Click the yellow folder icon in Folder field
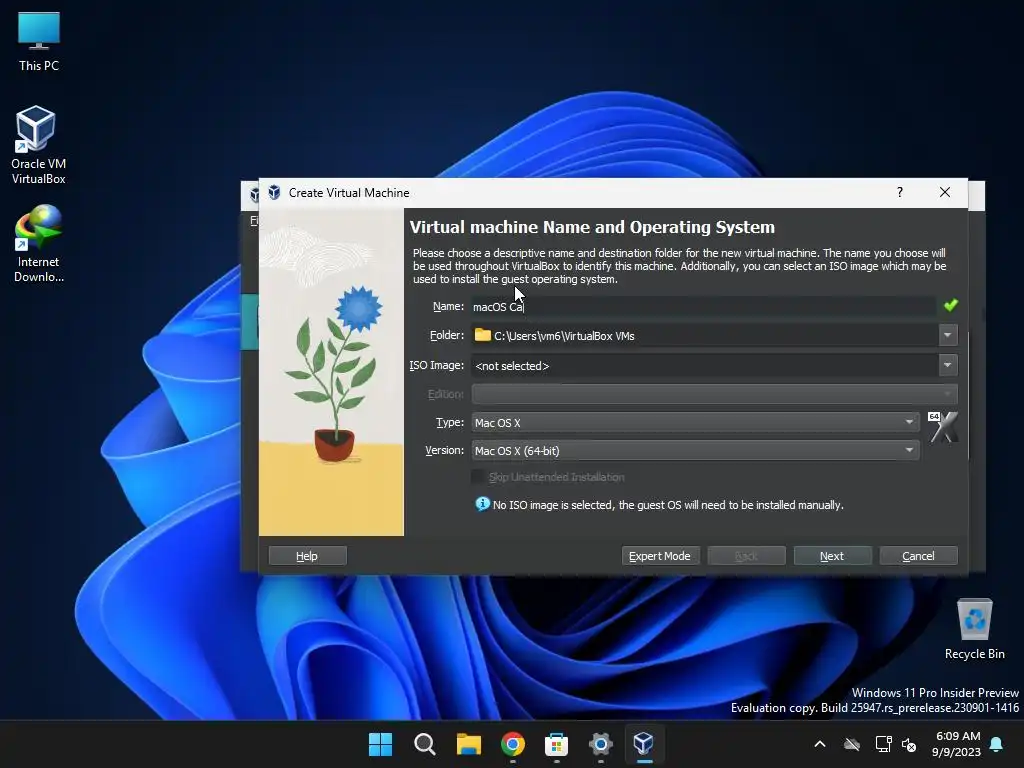The image size is (1024, 768). click(483, 334)
